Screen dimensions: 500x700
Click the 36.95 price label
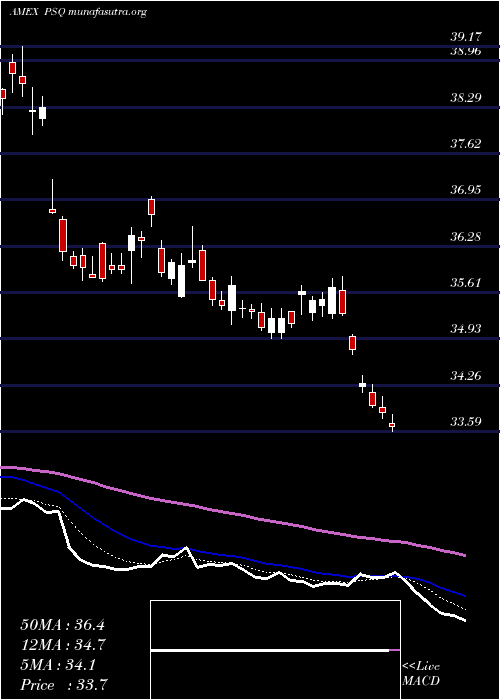pyautogui.click(x=466, y=190)
